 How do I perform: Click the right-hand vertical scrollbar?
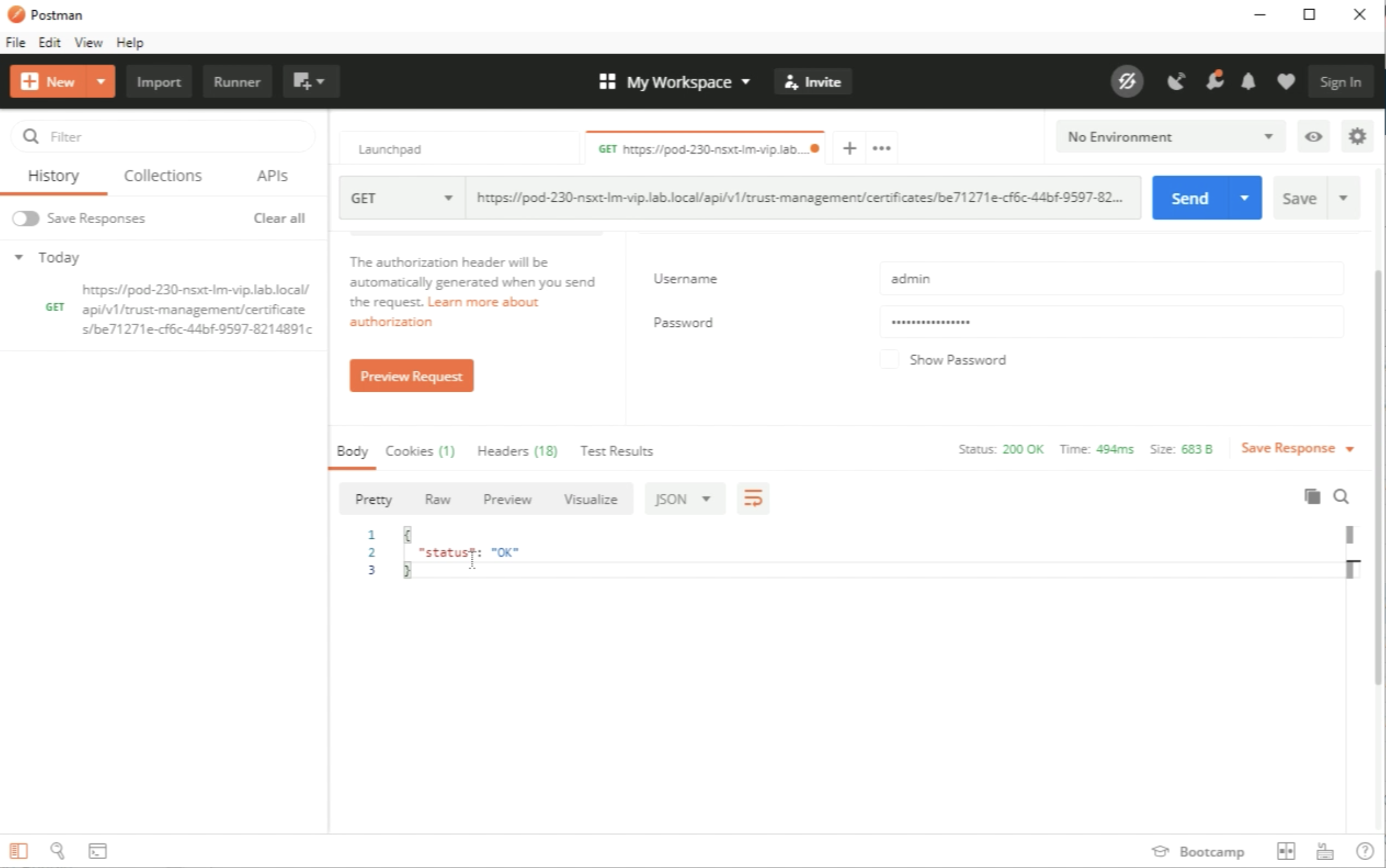[1378, 476]
